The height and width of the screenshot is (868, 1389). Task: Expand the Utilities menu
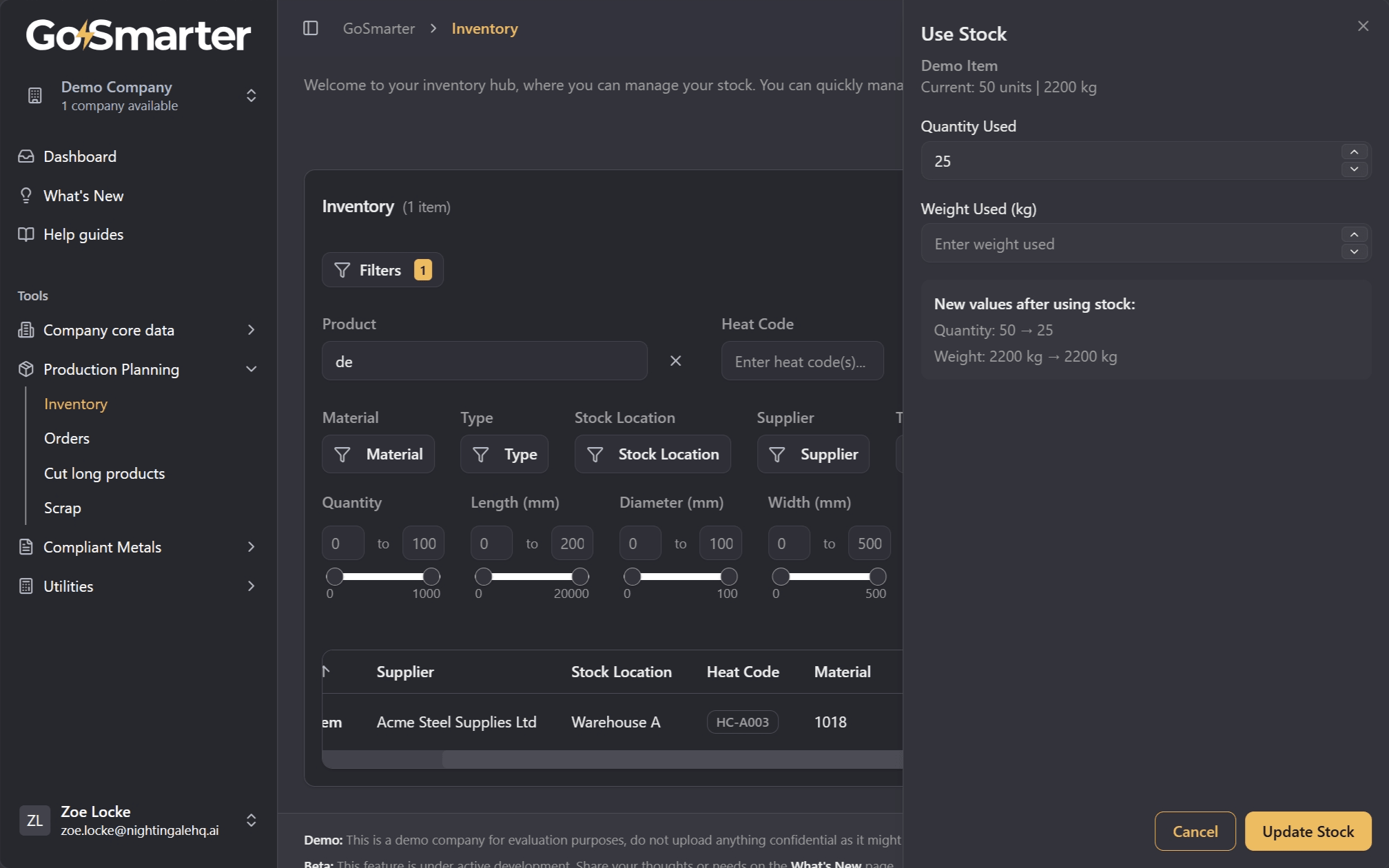(138, 586)
